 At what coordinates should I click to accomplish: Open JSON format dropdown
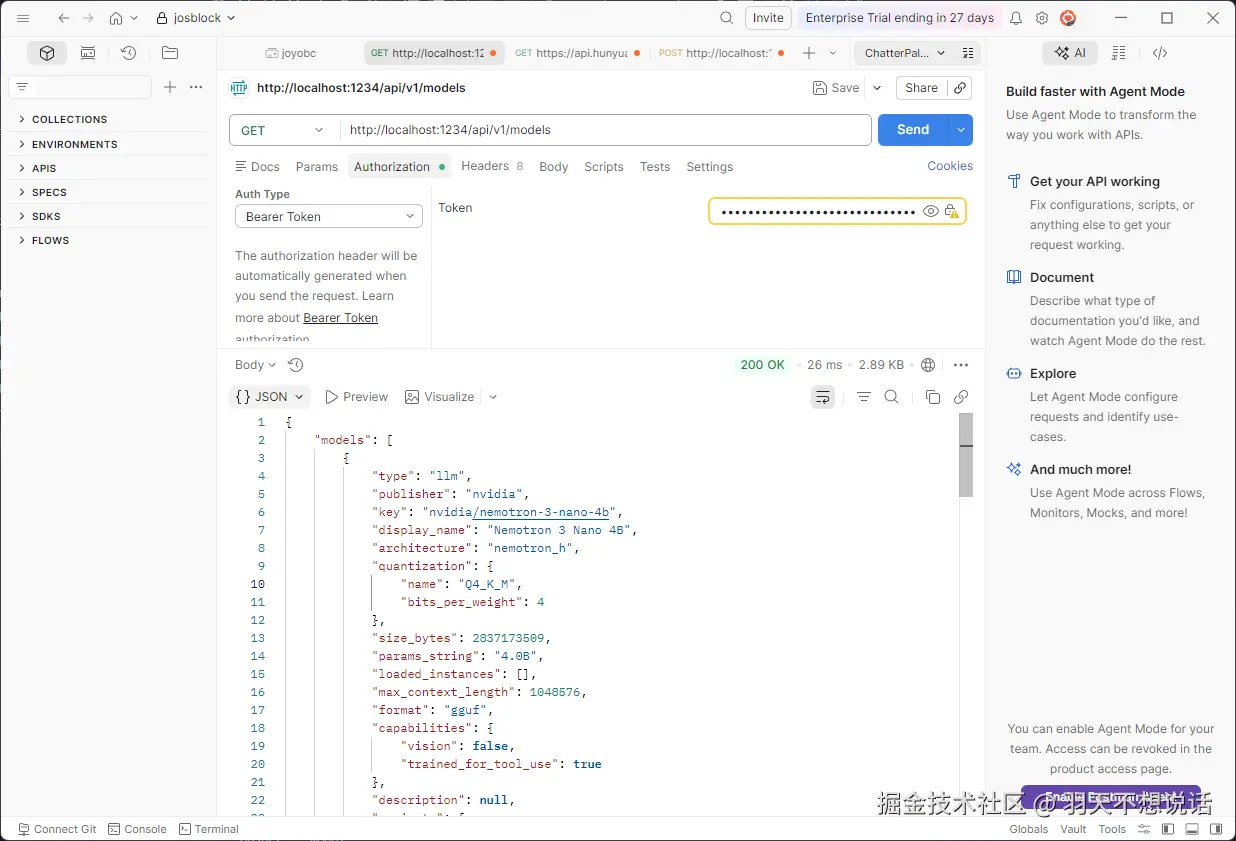(270, 397)
